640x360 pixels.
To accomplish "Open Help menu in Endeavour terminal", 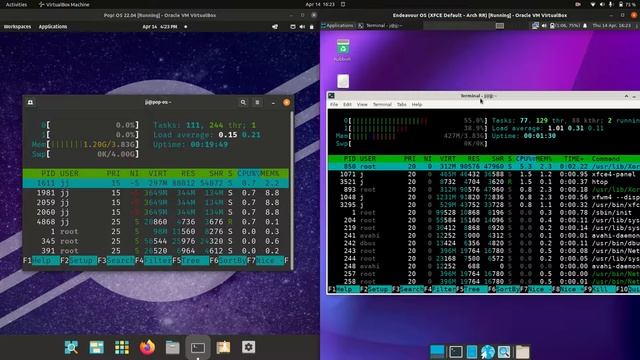I will (x=417, y=104).
